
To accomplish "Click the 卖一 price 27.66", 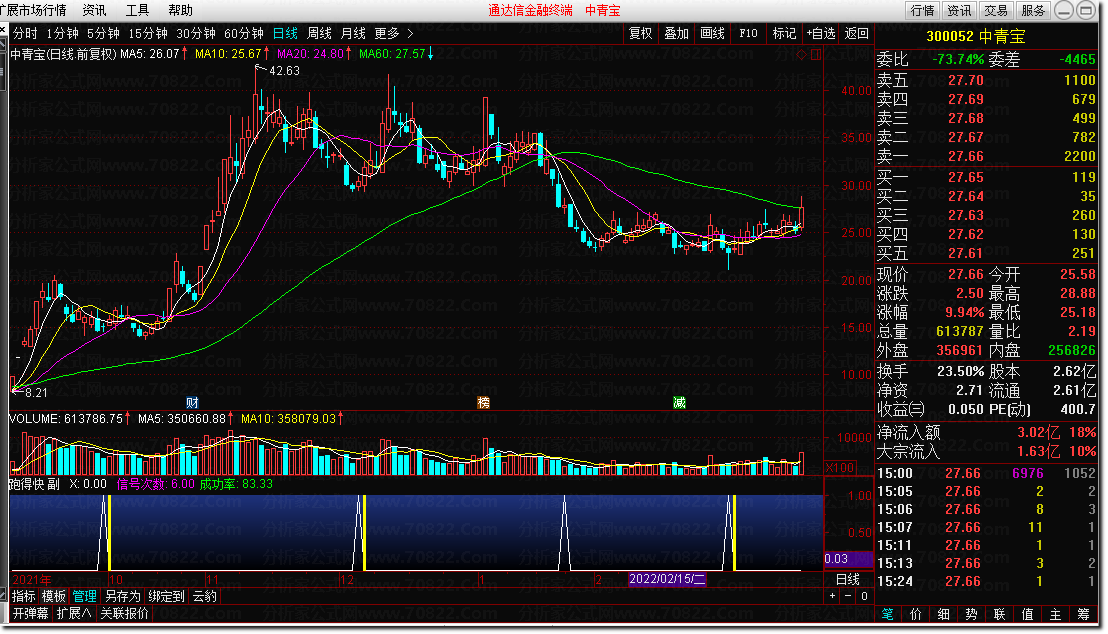I will pos(965,156).
